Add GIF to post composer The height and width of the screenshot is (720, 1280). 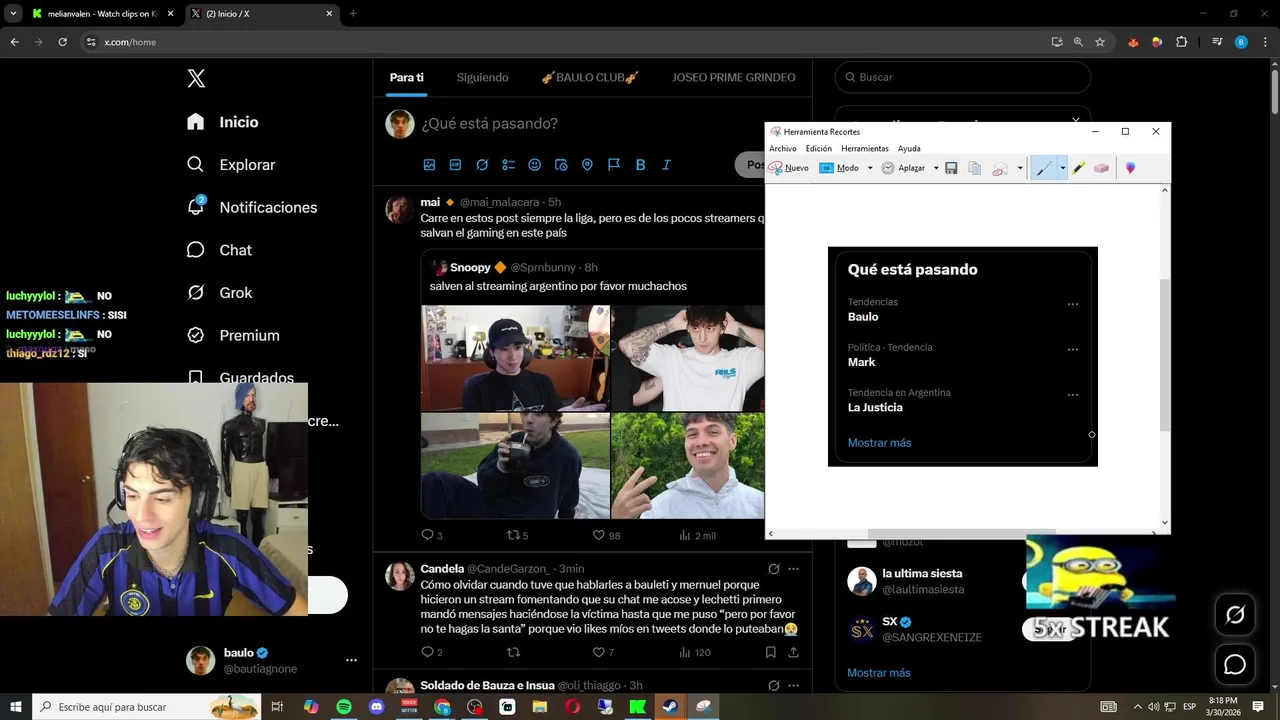tap(455, 165)
